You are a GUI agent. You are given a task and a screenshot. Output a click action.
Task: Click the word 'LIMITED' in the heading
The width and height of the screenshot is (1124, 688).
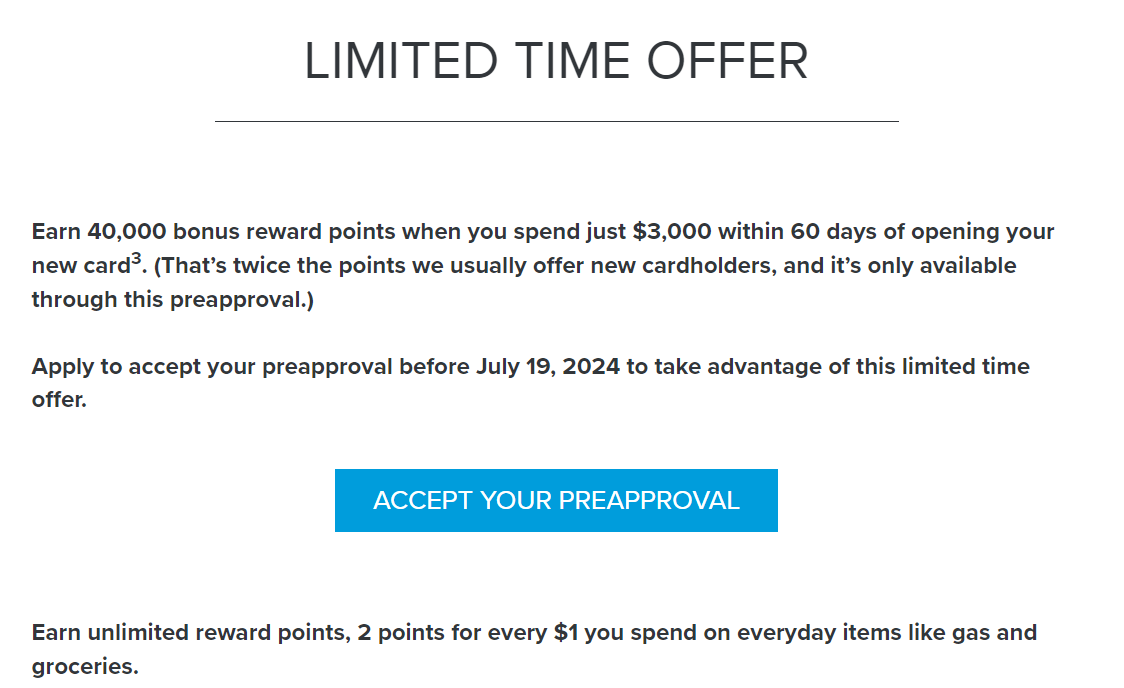click(x=401, y=61)
